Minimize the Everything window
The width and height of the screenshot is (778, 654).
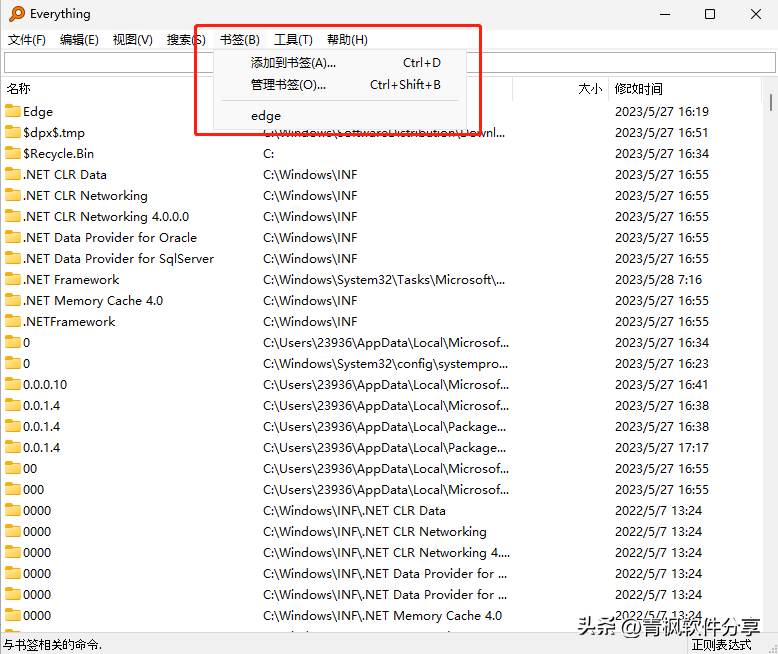[x=665, y=14]
